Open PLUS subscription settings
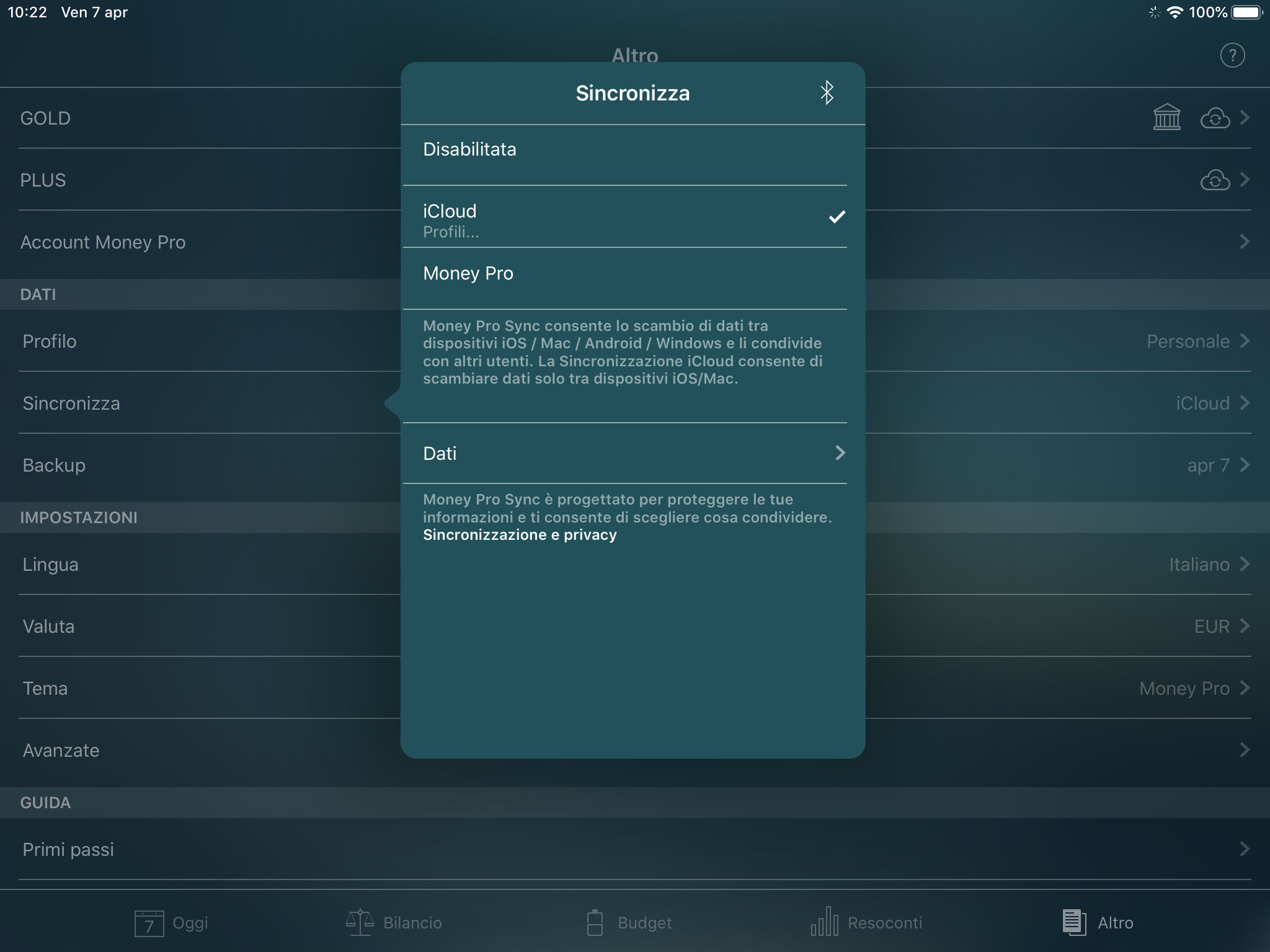1270x952 pixels. pos(634,180)
